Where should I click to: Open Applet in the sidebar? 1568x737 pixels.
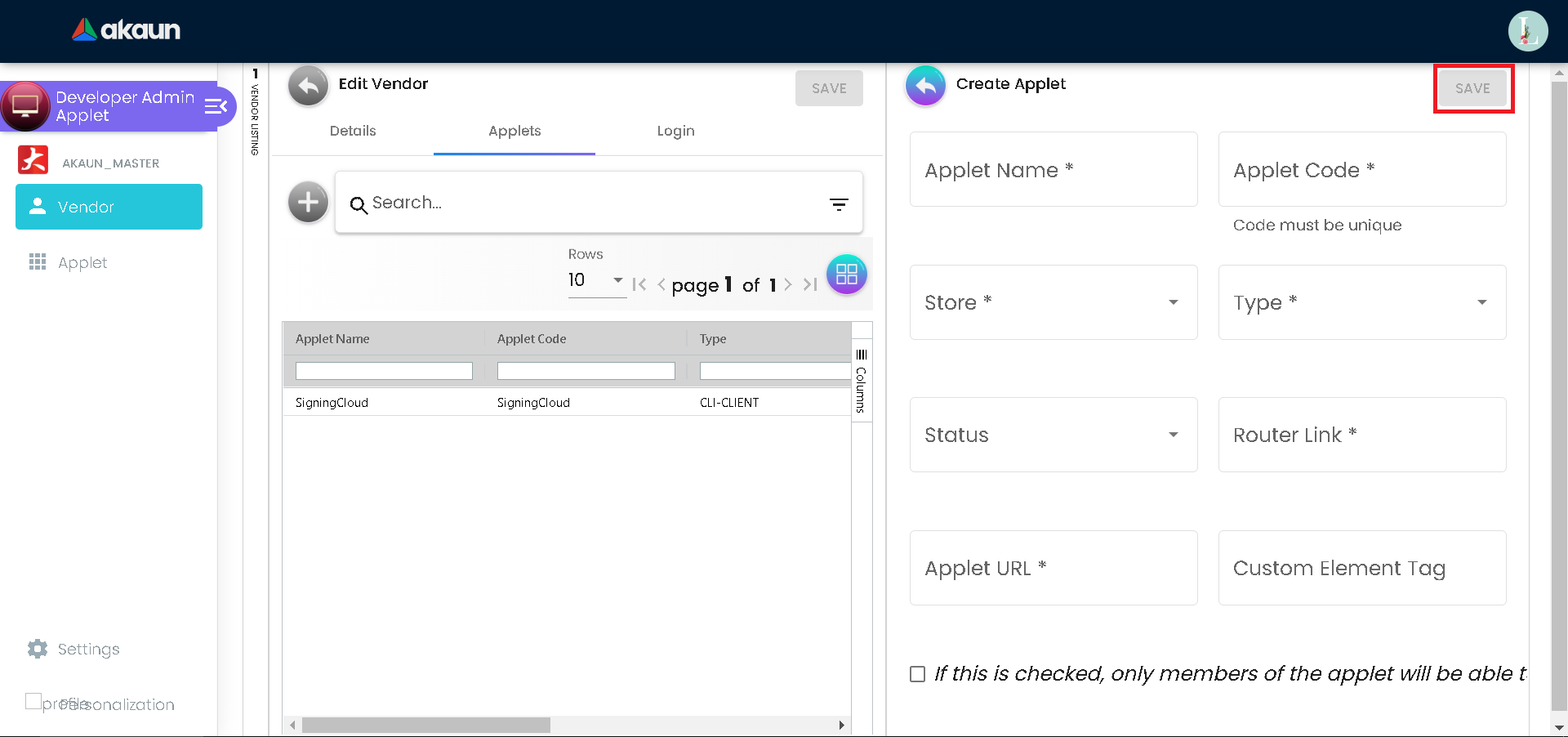tap(82, 262)
